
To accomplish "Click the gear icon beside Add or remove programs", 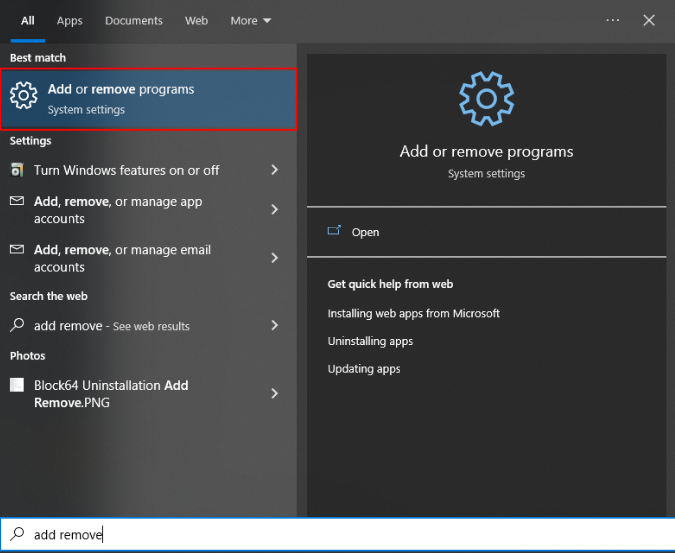I will tap(23, 97).
